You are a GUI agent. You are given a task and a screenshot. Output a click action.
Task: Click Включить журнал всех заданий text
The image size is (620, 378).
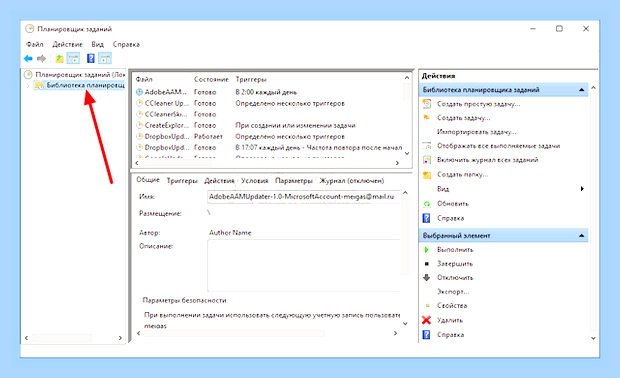tap(488, 160)
